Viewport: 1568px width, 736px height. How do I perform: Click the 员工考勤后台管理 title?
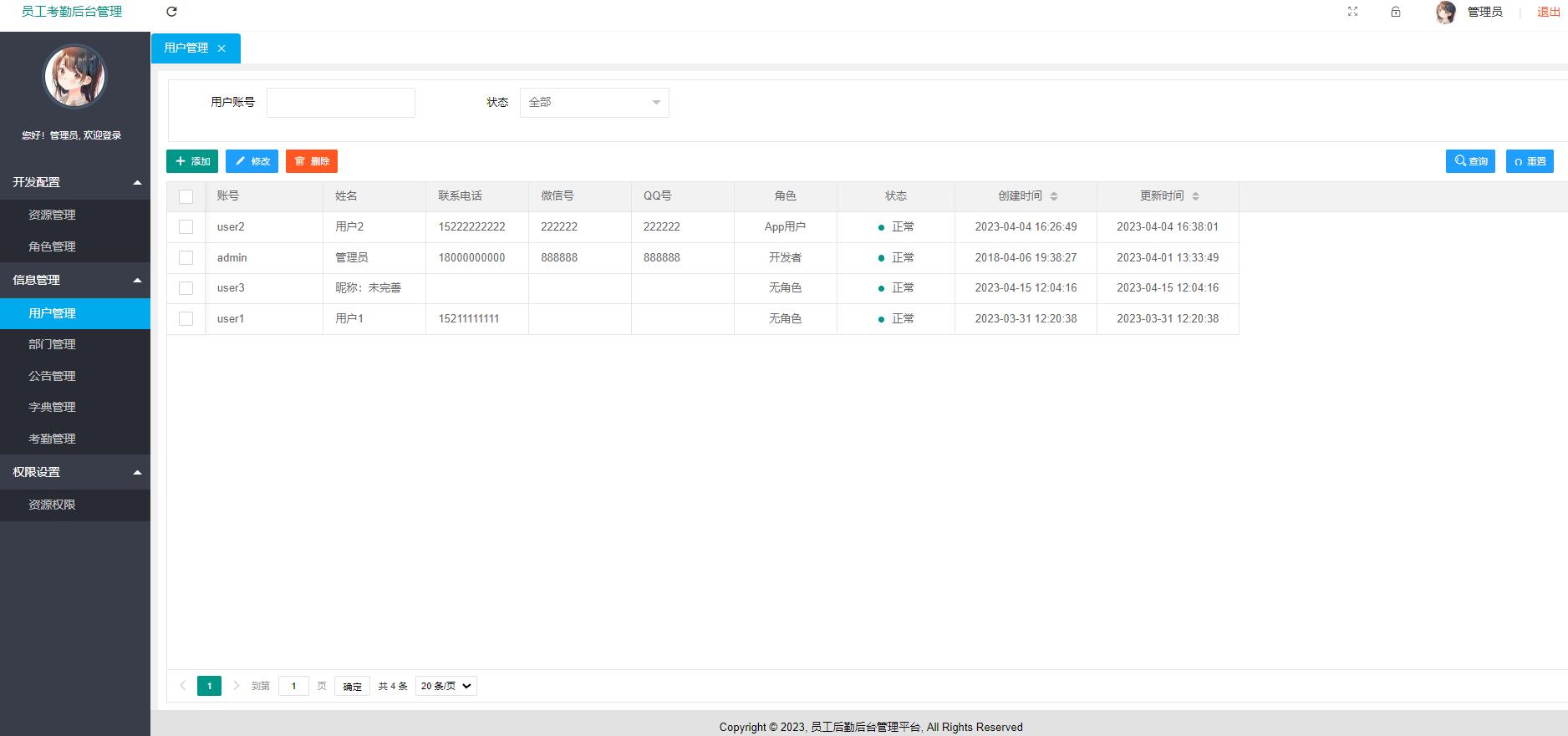(72, 12)
